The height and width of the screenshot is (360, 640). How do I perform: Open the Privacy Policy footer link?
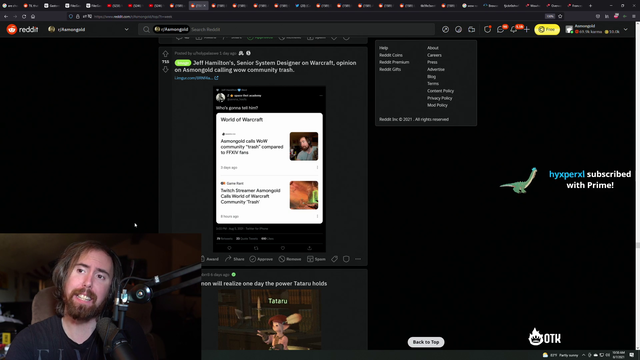click(x=439, y=98)
